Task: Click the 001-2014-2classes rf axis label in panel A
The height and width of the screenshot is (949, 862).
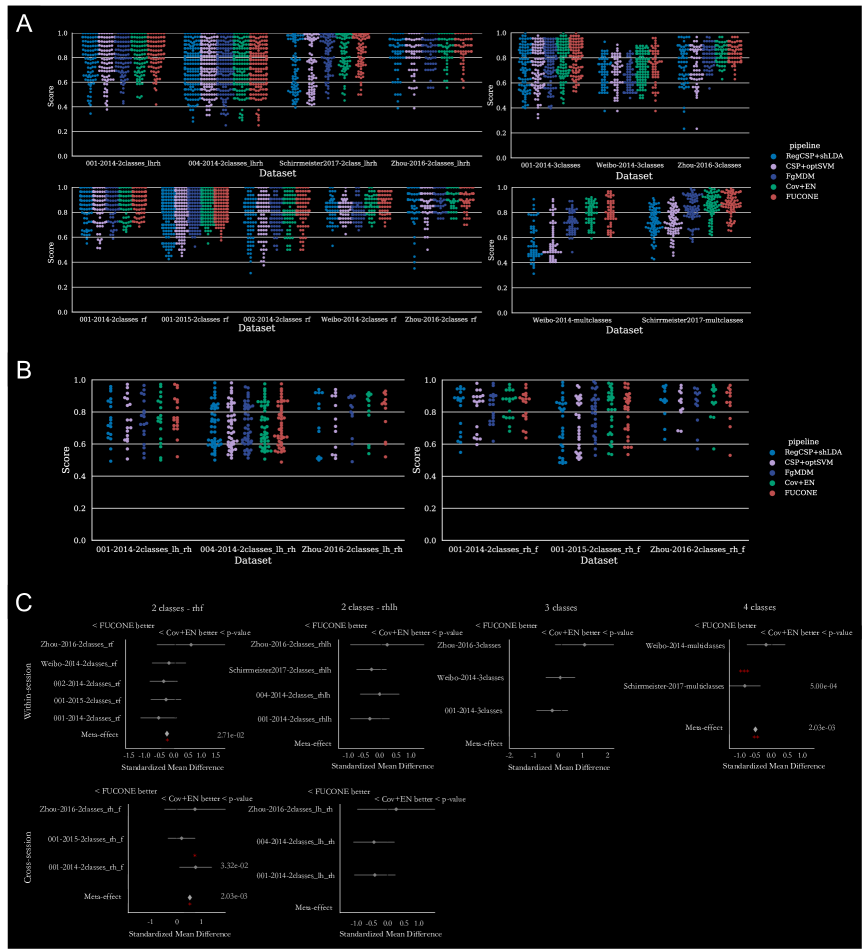Action: pos(113,320)
